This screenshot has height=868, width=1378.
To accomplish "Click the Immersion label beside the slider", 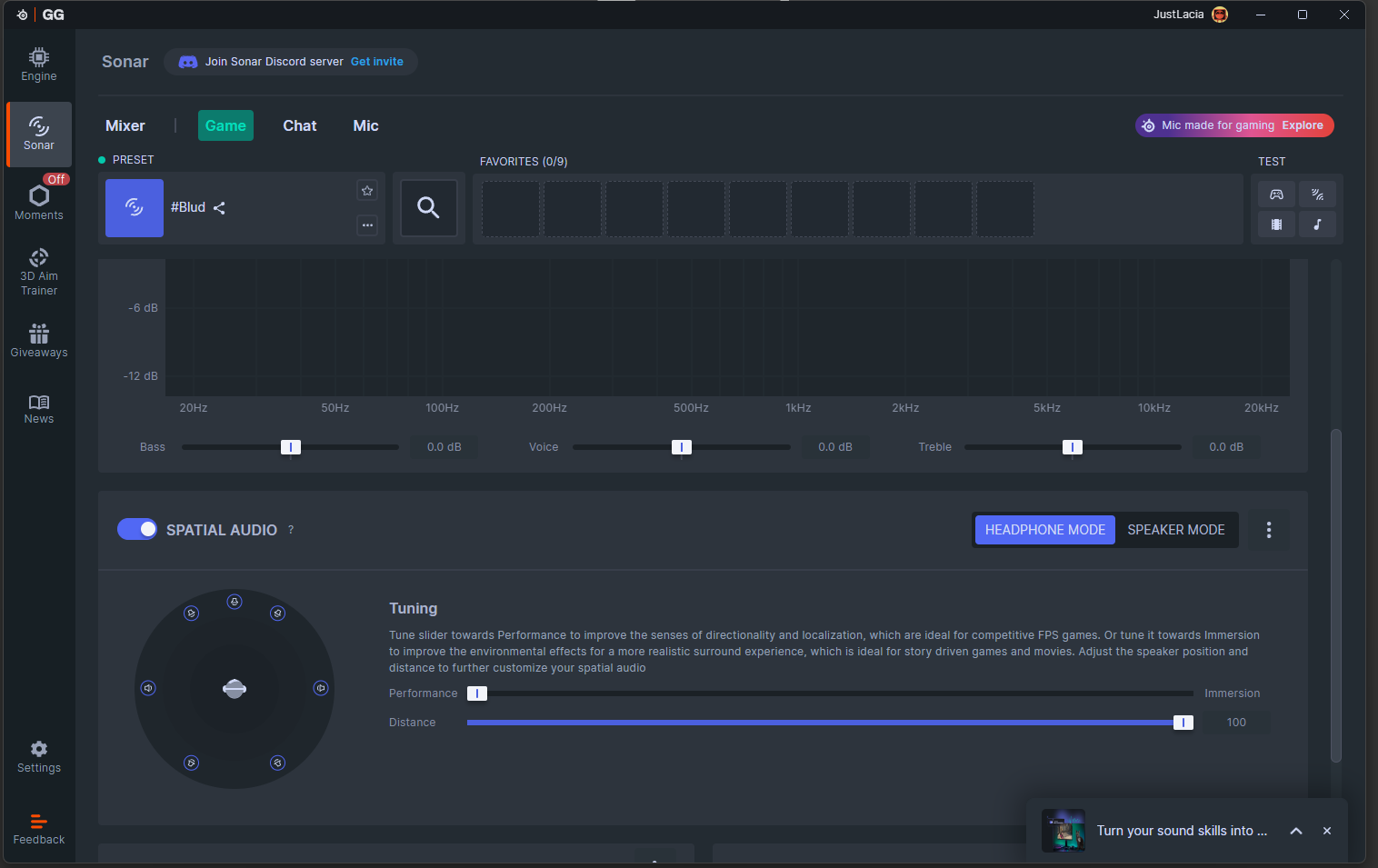I will pos(1233,693).
